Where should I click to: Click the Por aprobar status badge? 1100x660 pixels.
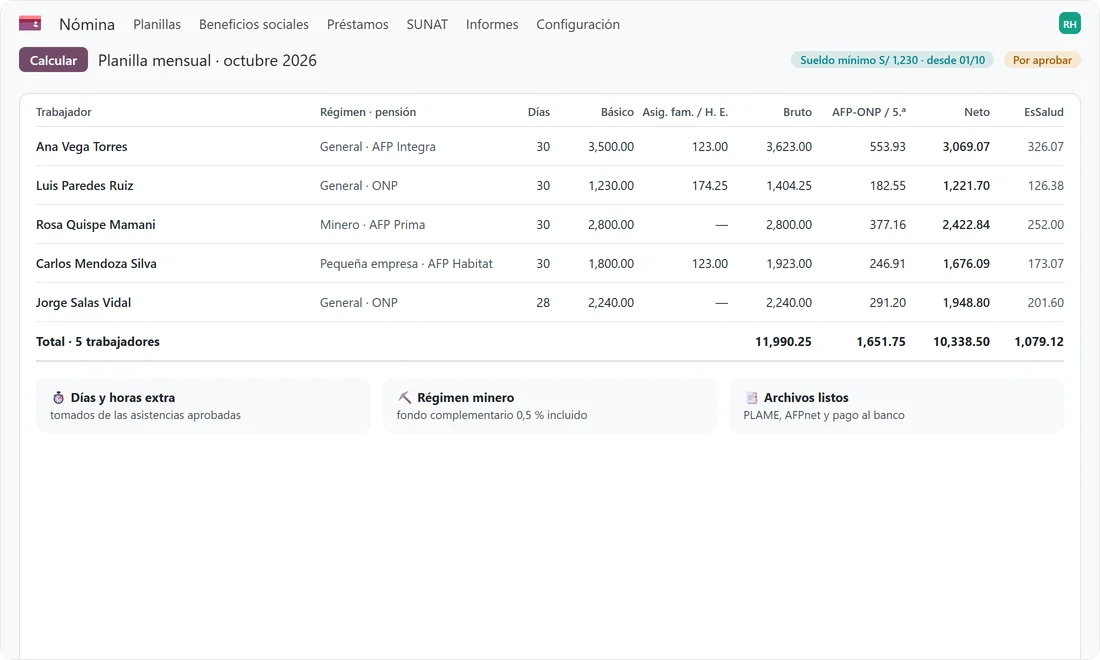(x=1042, y=60)
